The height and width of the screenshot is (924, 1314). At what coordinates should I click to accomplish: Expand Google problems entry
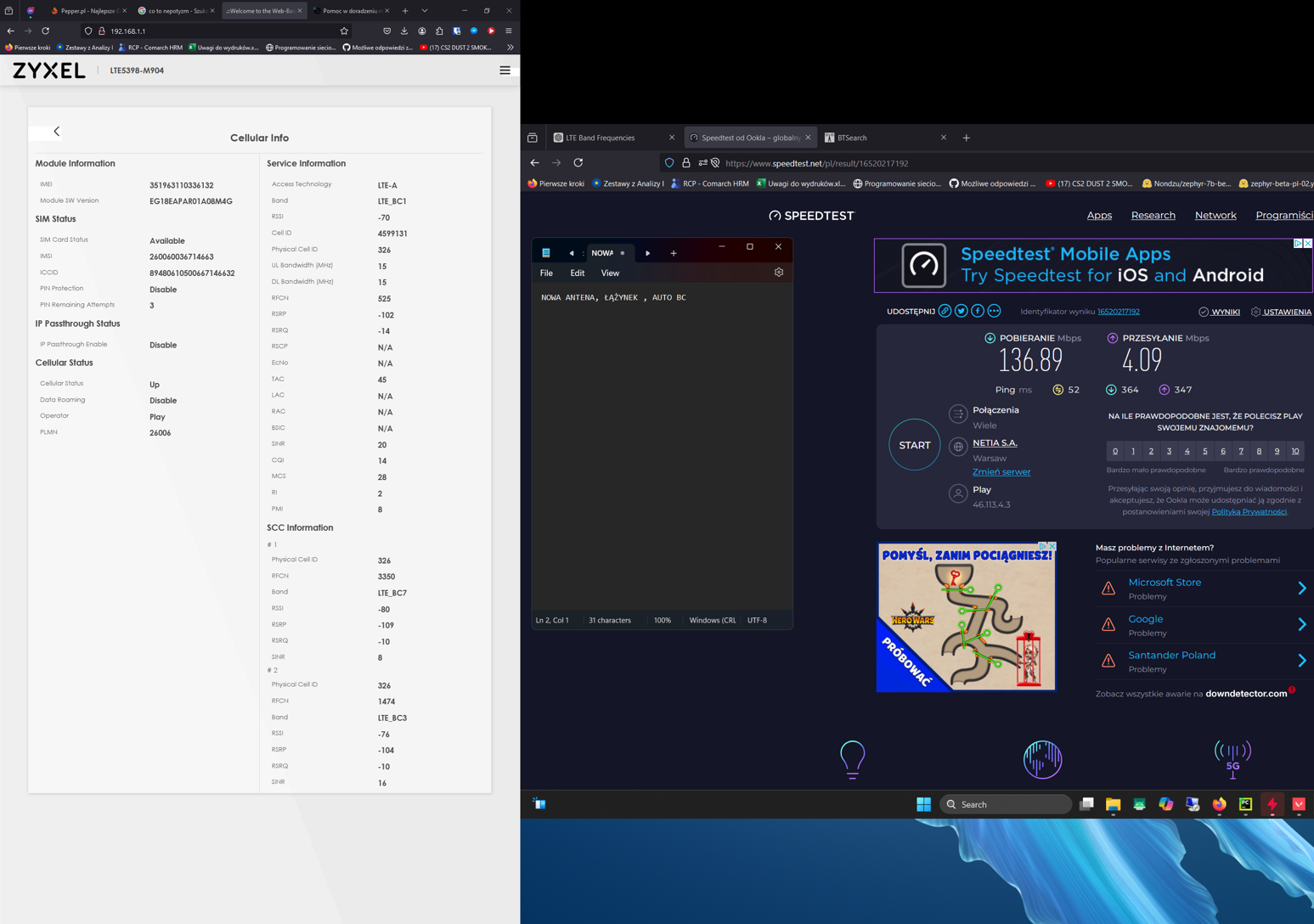click(x=1202, y=625)
